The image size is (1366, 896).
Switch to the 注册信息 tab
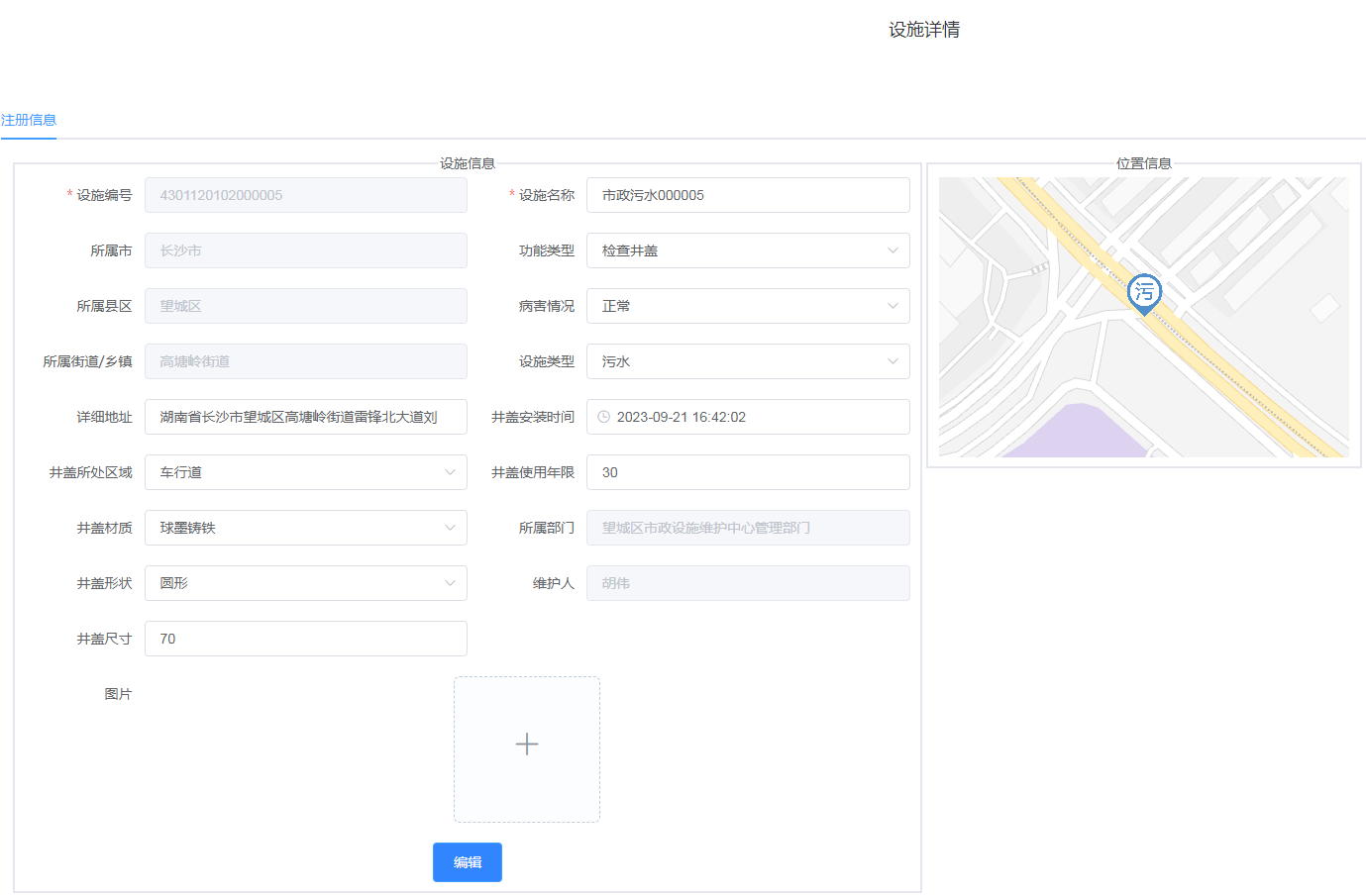pyautogui.click(x=29, y=120)
